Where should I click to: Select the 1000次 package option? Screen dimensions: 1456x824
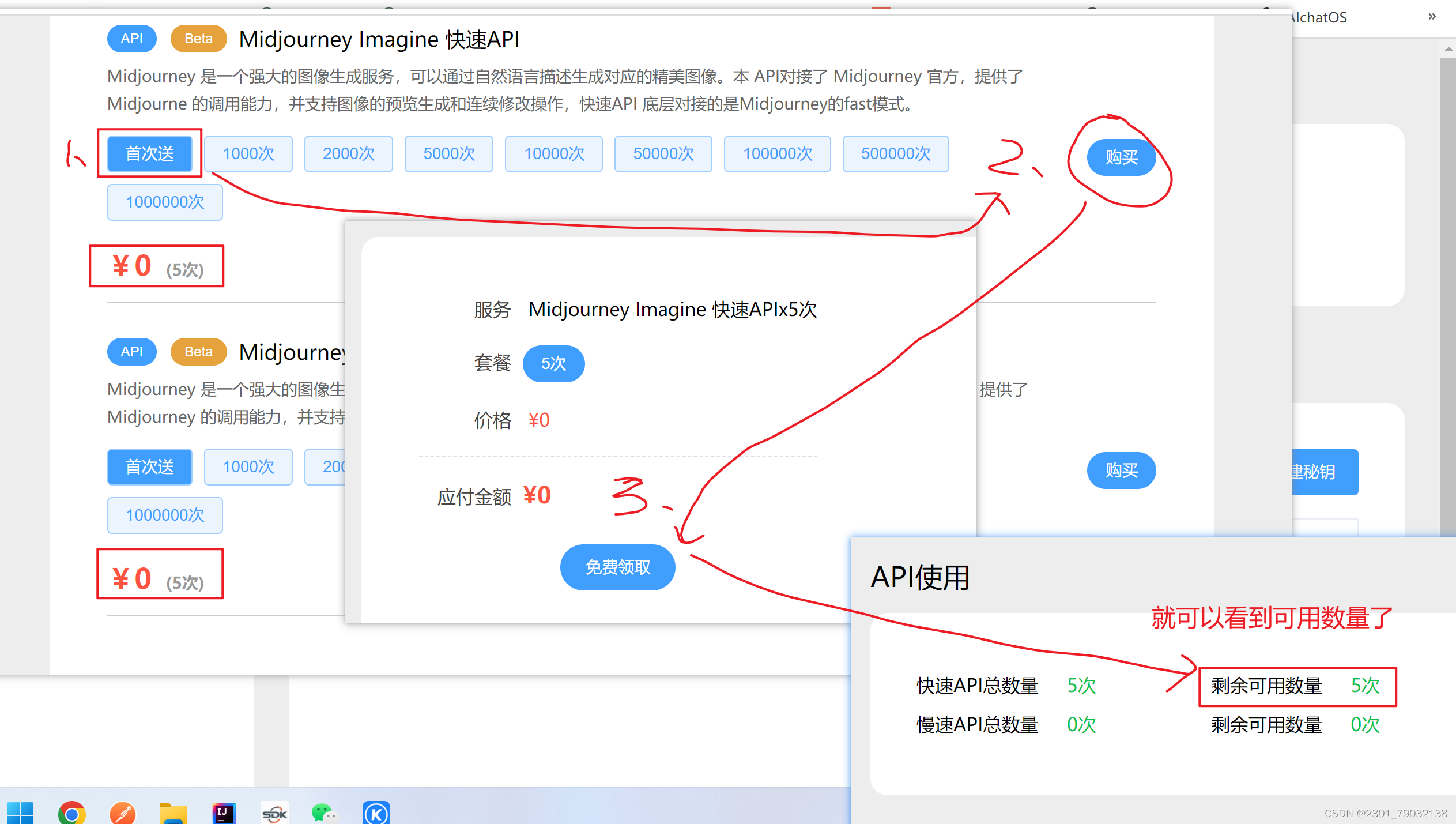click(248, 153)
